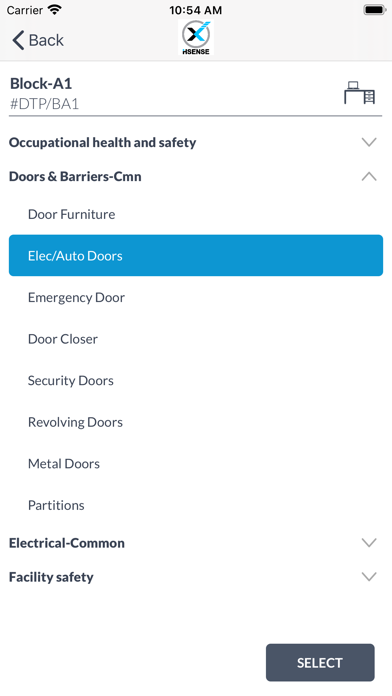This screenshot has height=696, width=392.
Task: Collapse the Doors & Barriers-Cmn chevron
Action: click(x=369, y=176)
